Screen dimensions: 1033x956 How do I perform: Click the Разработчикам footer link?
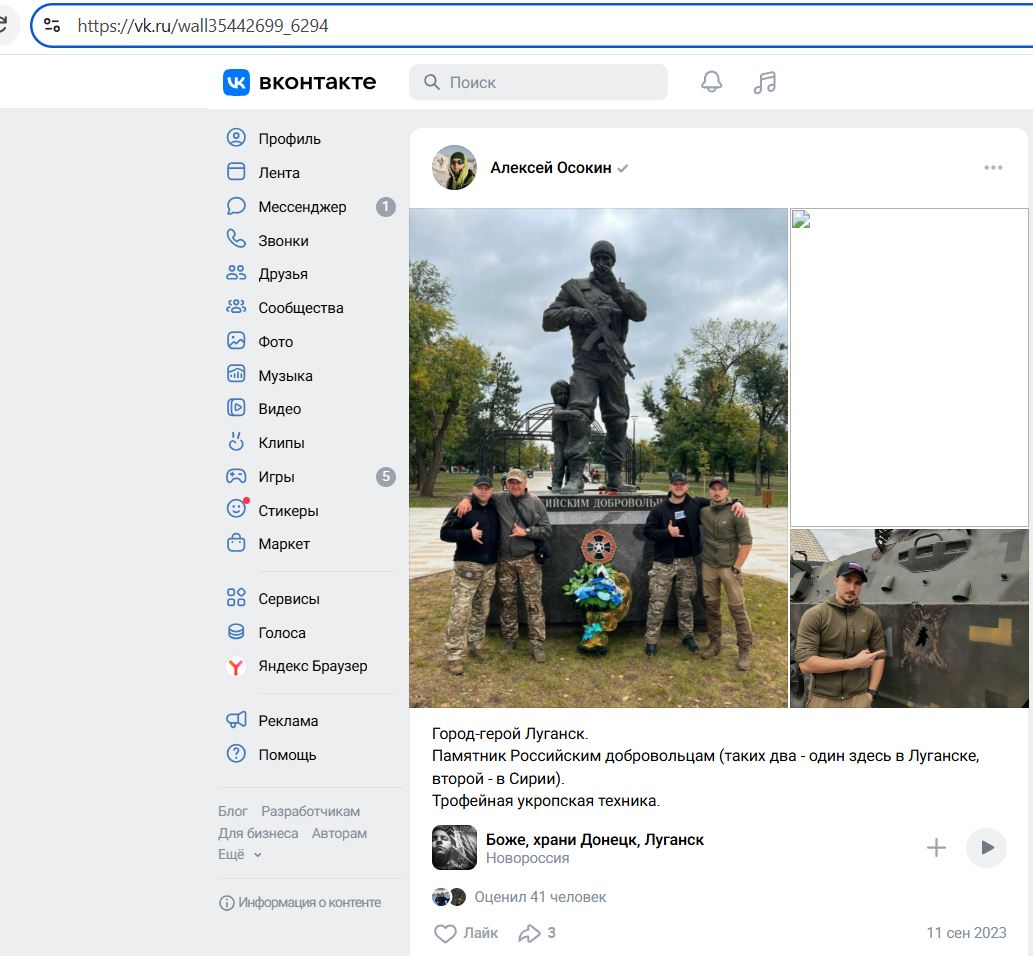(310, 812)
